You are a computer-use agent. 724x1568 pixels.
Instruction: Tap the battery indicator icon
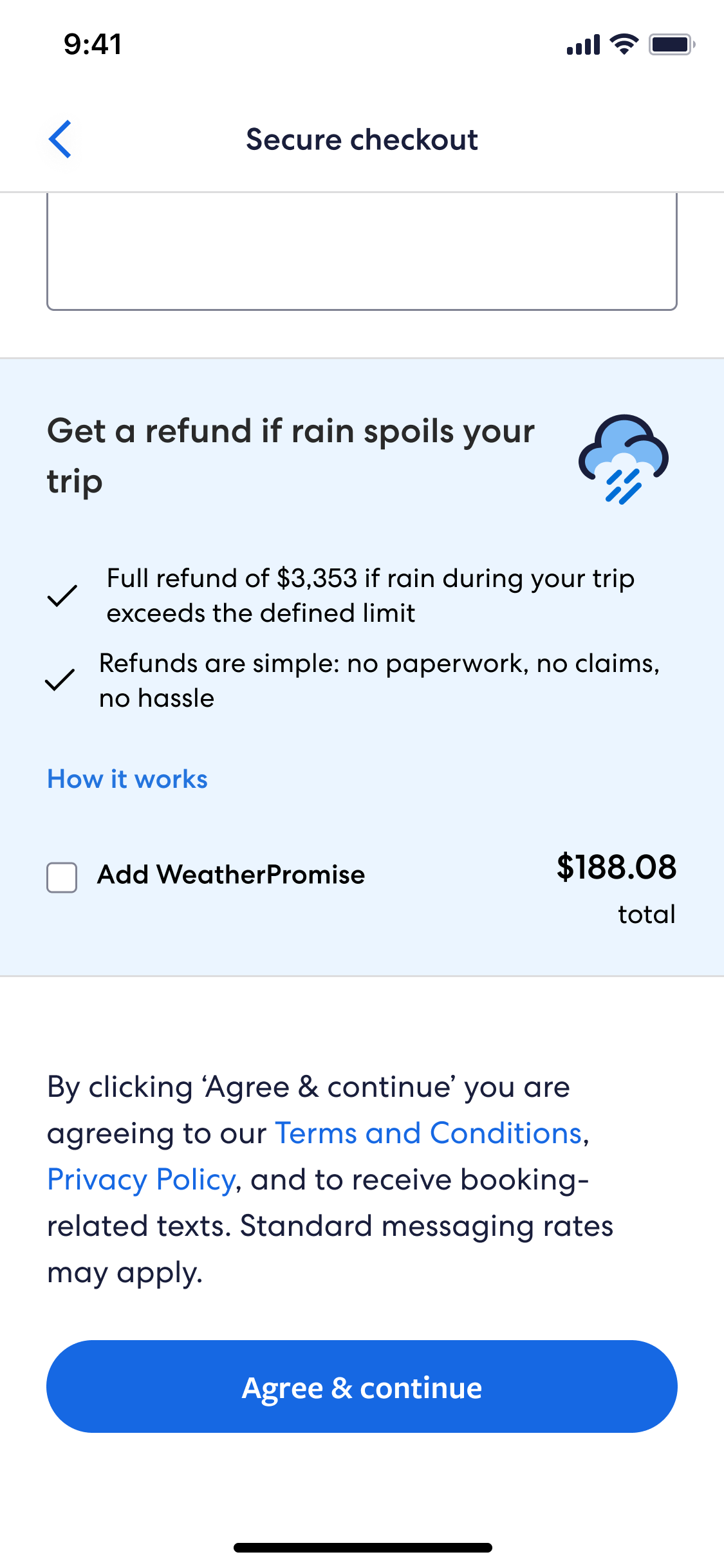(x=671, y=44)
